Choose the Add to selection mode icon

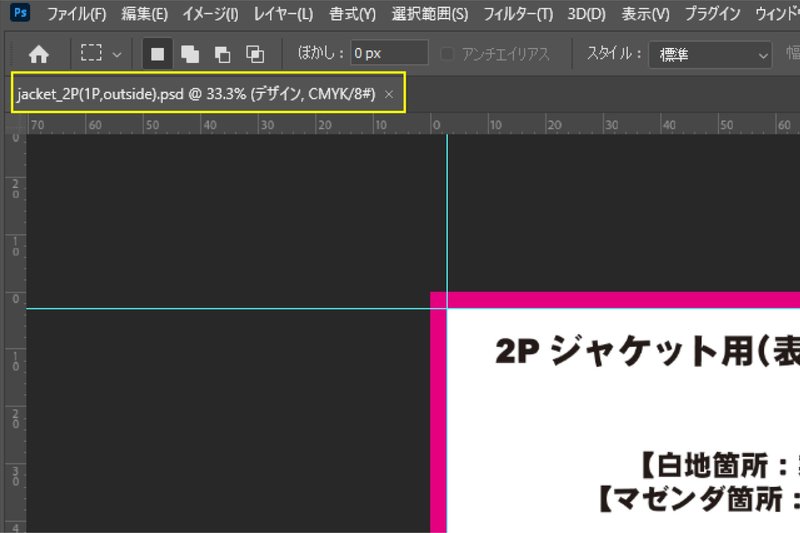pyautogui.click(x=190, y=54)
